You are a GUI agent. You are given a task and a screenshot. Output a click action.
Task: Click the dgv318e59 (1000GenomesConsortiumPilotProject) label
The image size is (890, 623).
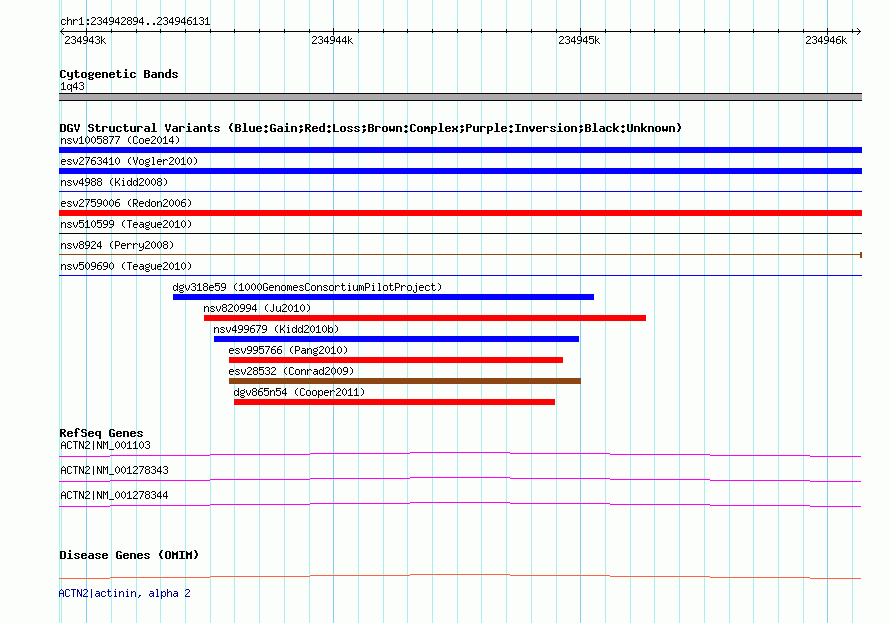coord(307,287)
